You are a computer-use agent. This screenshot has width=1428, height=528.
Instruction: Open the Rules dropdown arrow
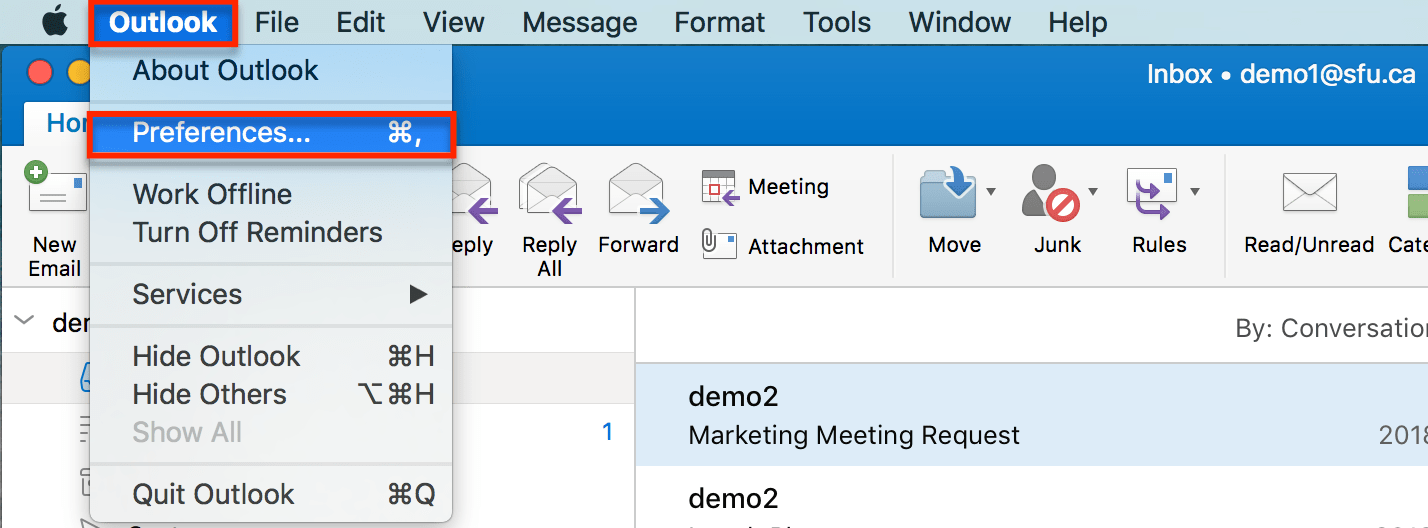click(1194, 191)
